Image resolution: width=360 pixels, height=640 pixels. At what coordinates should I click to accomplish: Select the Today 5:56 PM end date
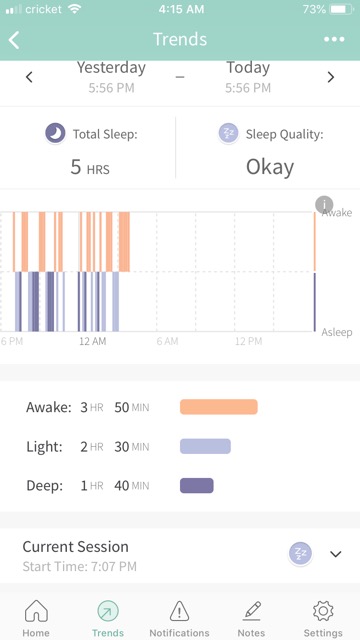tap(248, 77)
